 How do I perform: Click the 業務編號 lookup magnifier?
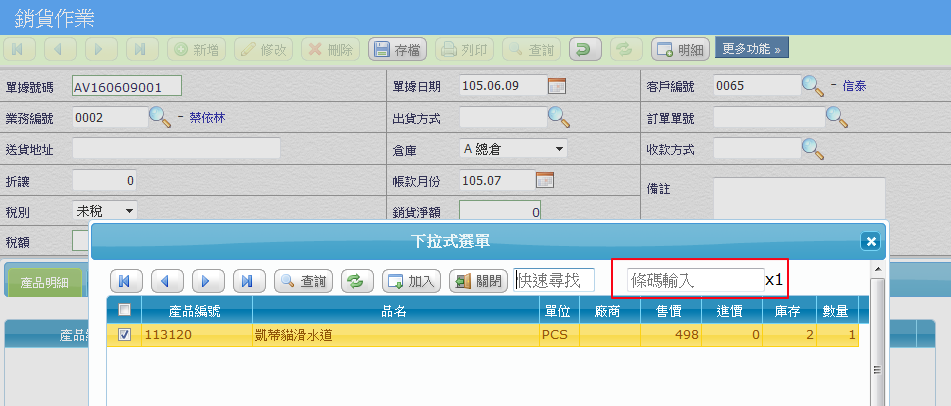[160, 117]
